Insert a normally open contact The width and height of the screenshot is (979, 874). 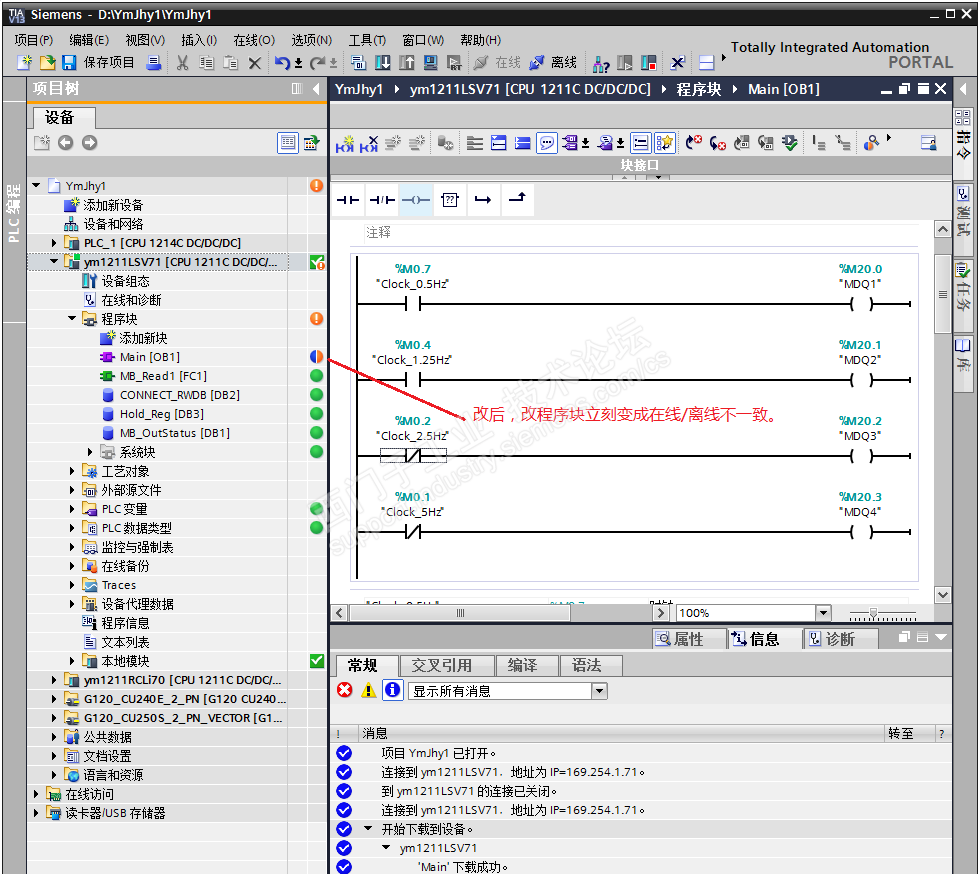348,200
